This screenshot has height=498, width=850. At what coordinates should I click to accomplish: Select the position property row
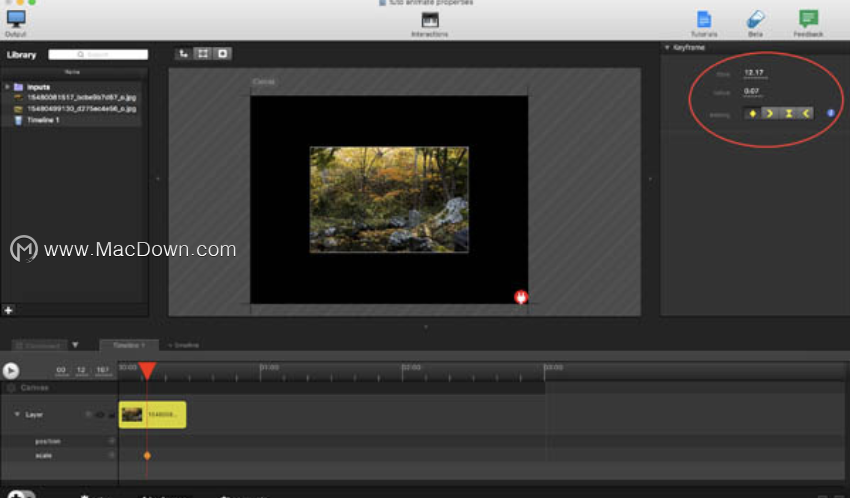(59, 441)
